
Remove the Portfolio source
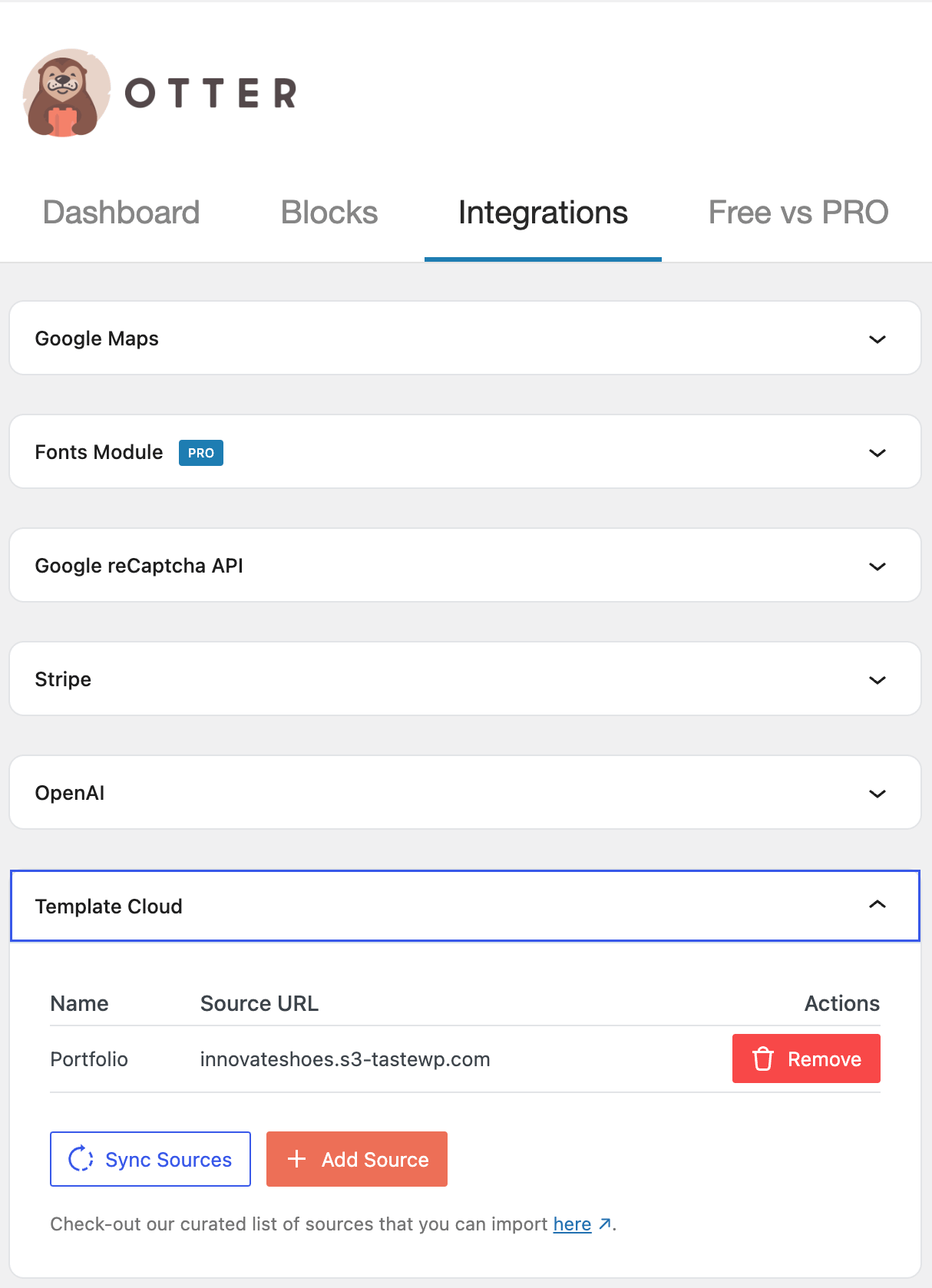[806, 1058]
